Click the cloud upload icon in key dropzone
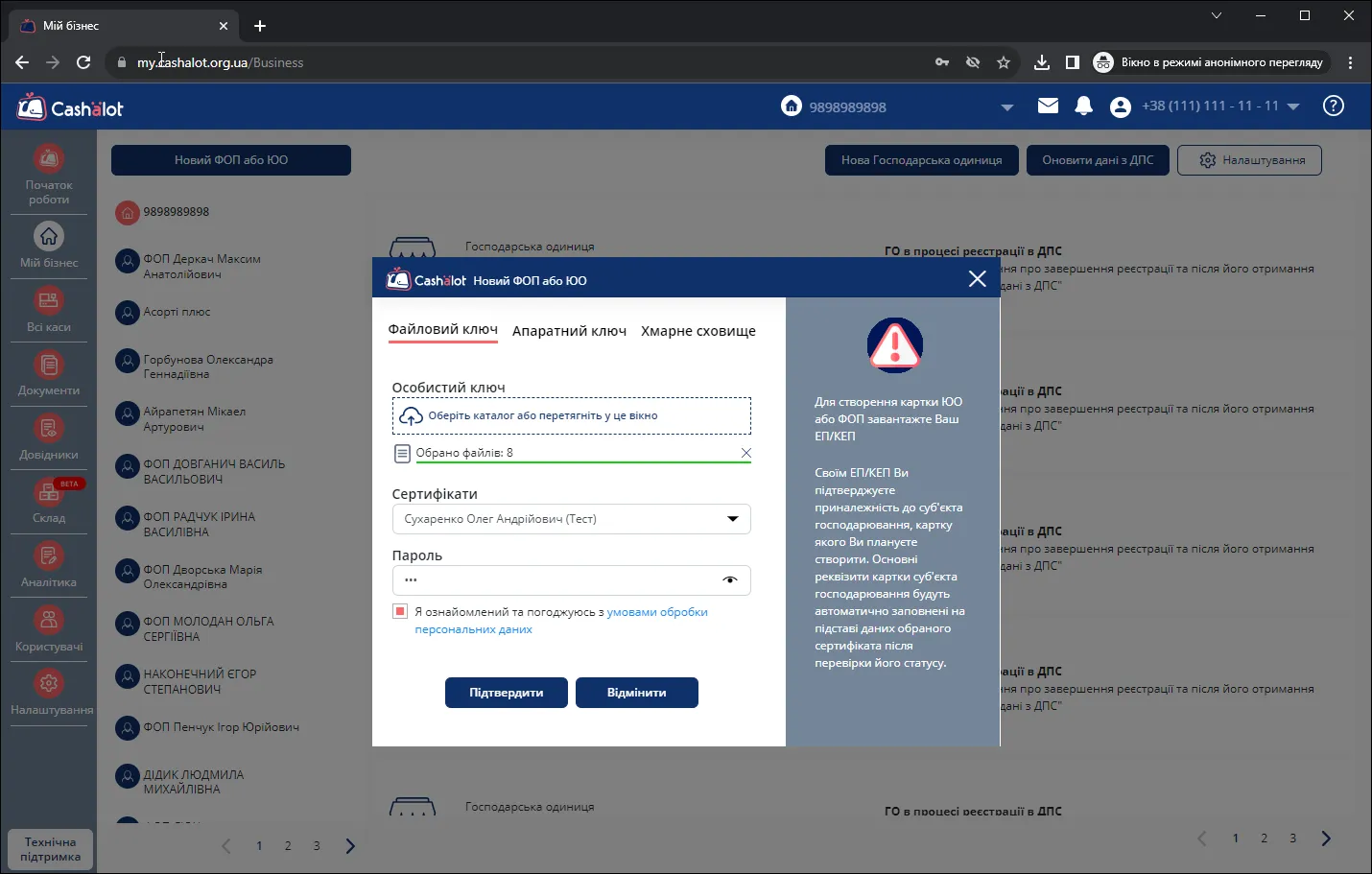This screenshot has height=874, width=1372. pyautogui.click(x=411, y=416)
